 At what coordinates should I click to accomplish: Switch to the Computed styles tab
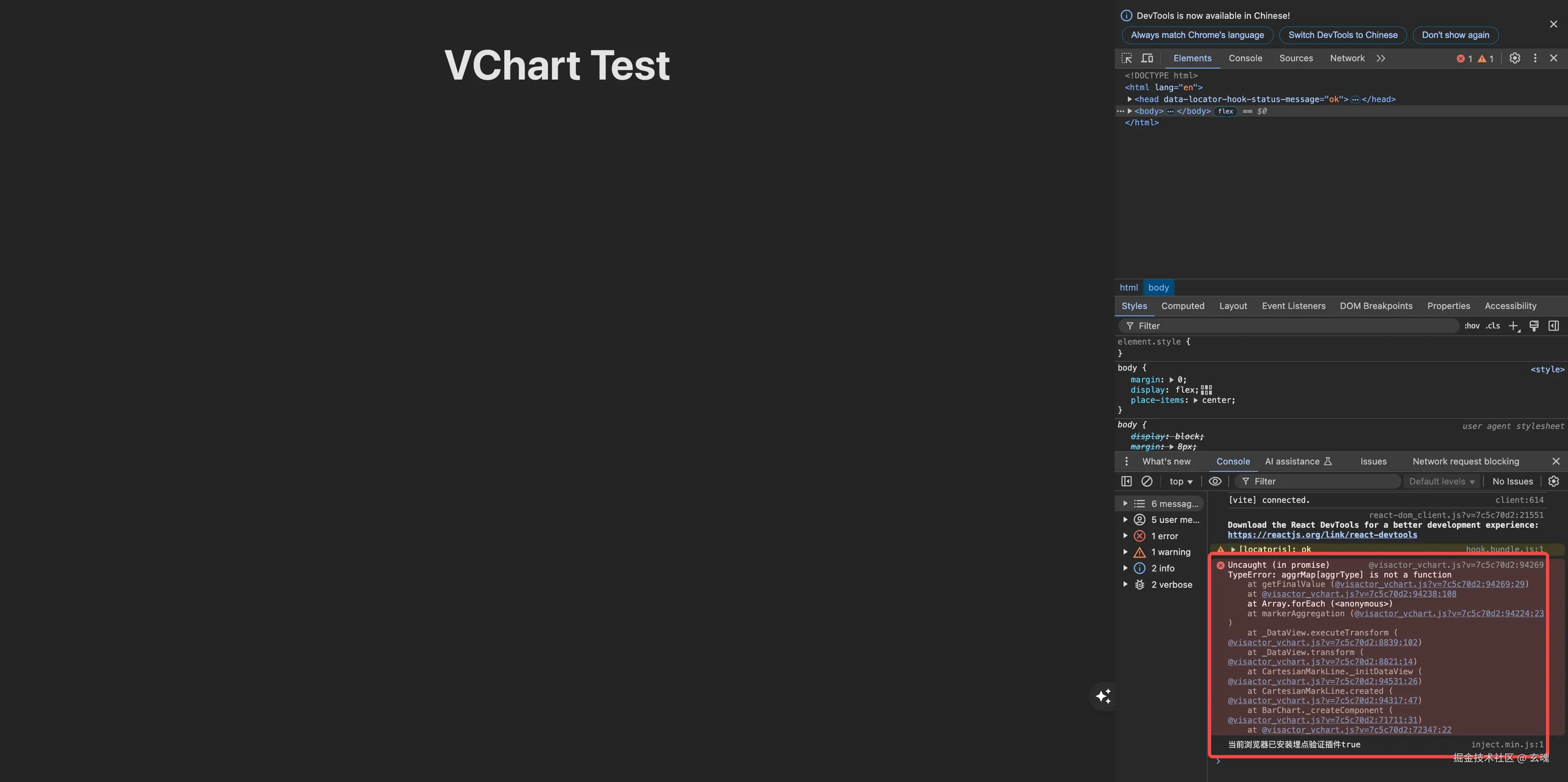(x=1183, y=306)
